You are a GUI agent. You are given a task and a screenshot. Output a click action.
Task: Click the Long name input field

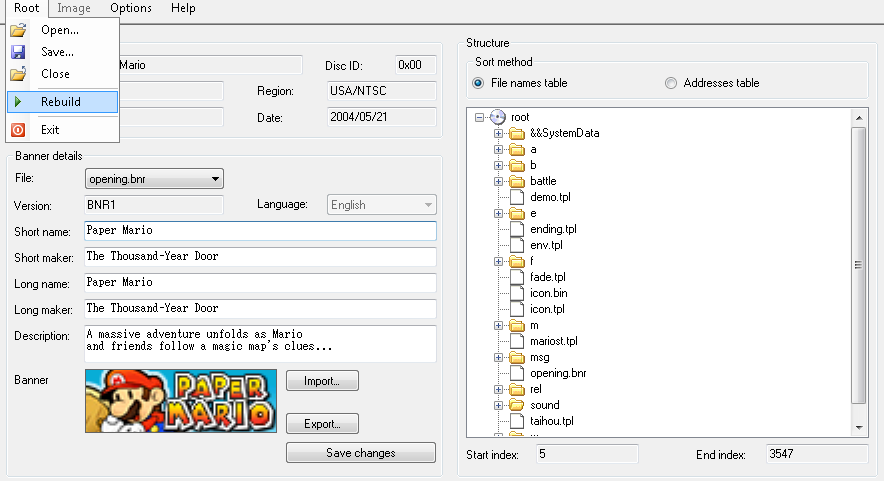(260, 283)
